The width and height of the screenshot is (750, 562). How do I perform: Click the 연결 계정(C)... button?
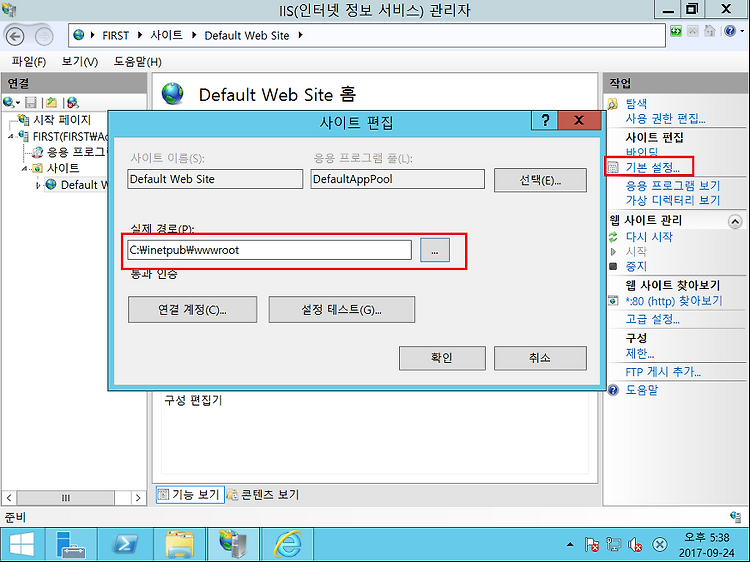click(192, 309)
